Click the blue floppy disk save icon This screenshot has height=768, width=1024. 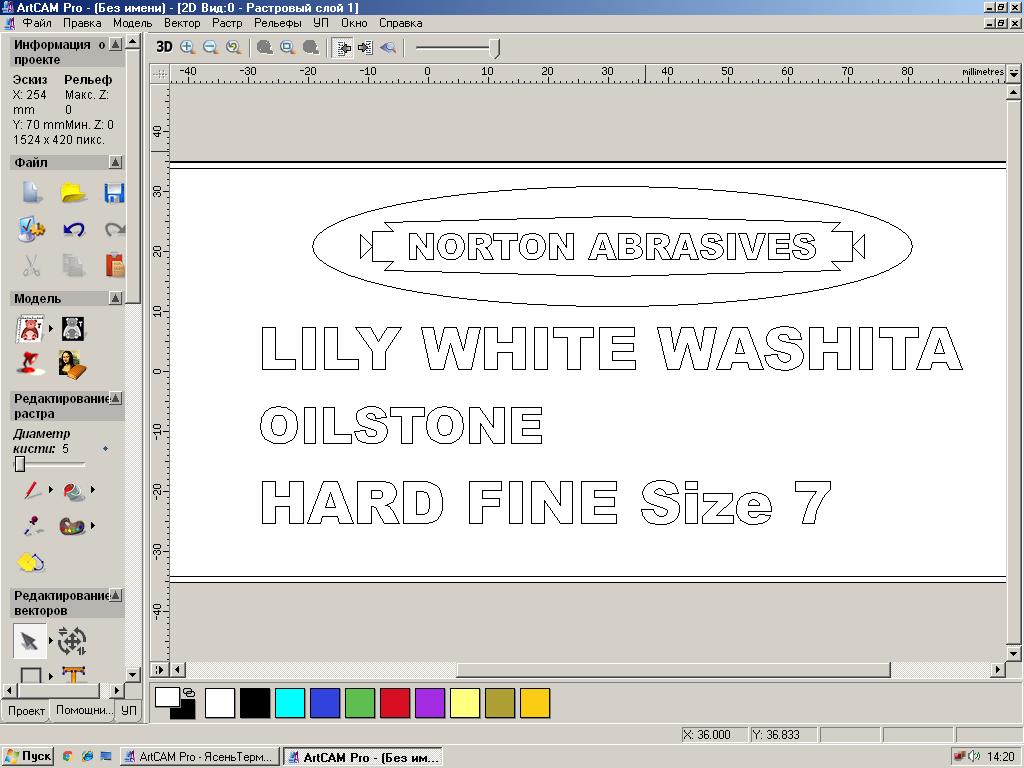[x=114, y=193]
